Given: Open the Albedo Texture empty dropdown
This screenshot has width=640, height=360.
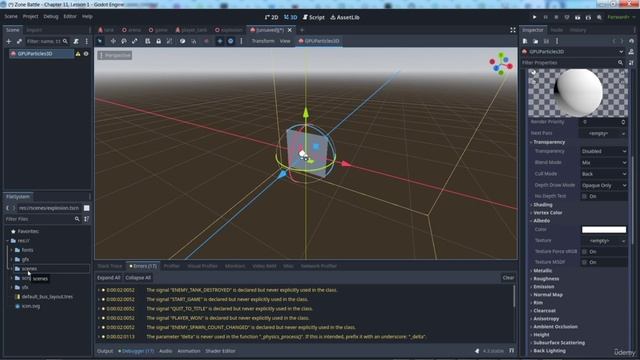Looking at the screenshot, I should tap(604, 241).
